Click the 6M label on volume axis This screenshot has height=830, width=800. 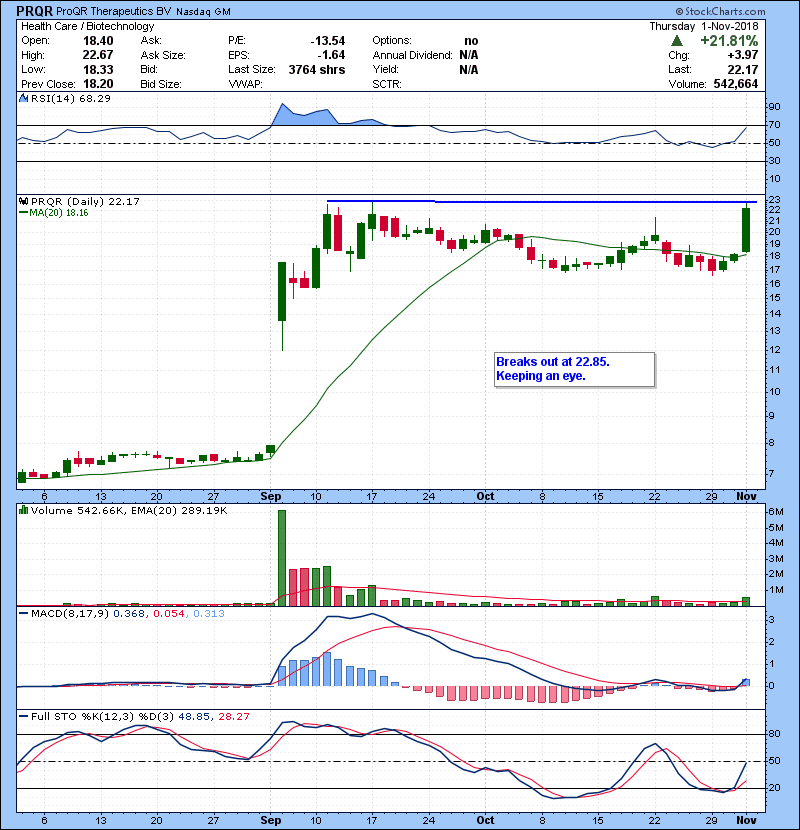[776, 512]
